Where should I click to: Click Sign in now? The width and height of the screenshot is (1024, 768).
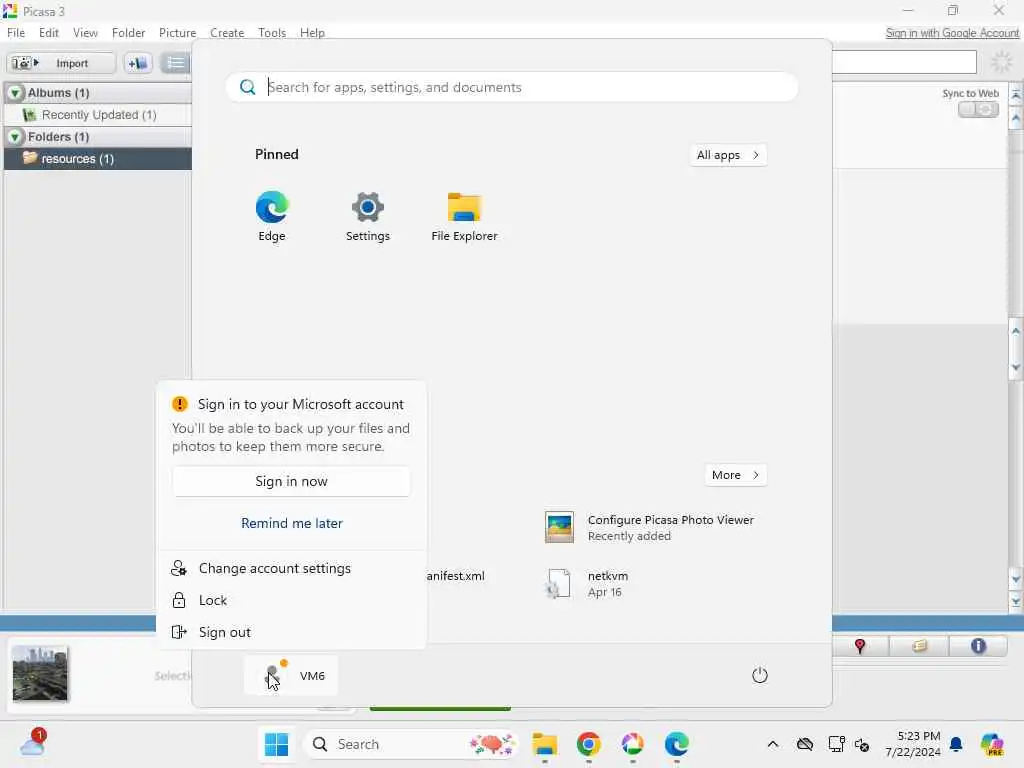pyautogui.click(x=291, y=481)
